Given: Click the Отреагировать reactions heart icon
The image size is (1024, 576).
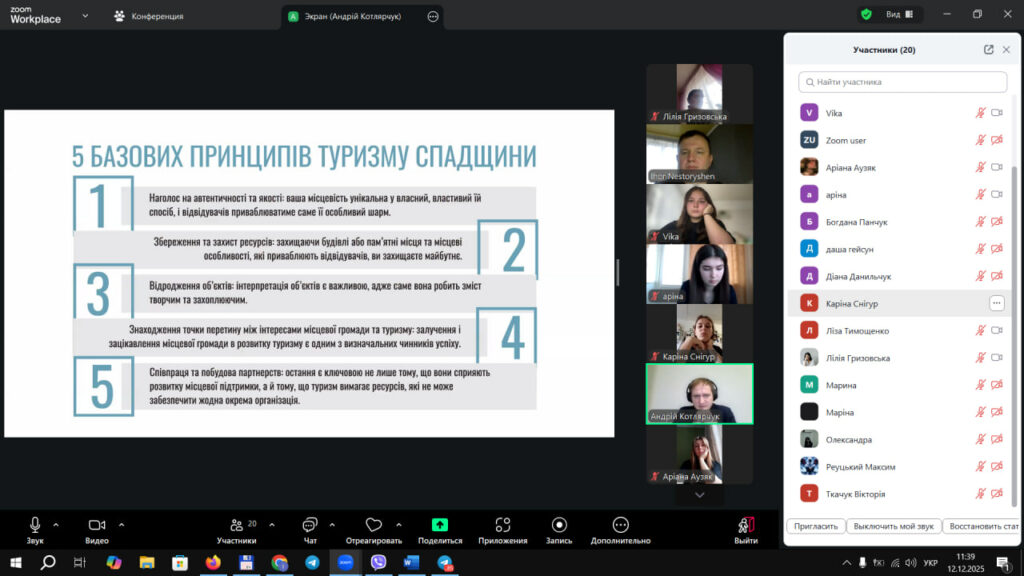Looking at the screenshot, I should coord(374,525).
